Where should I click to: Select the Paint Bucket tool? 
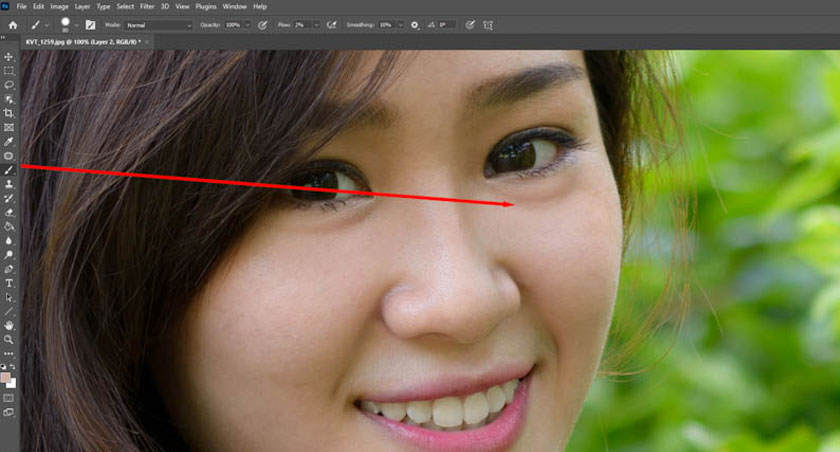click(x=9, y=227)
